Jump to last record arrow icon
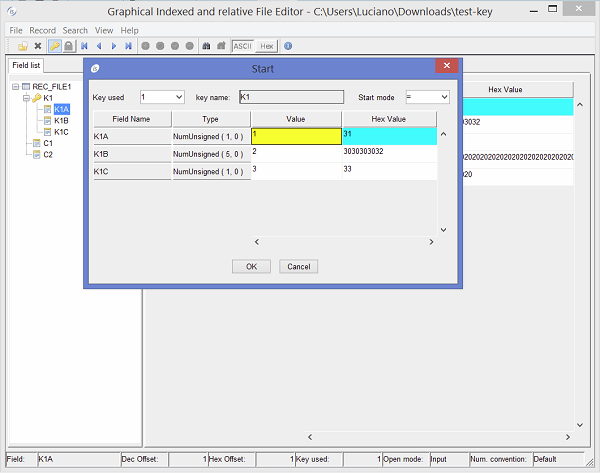 129,46
